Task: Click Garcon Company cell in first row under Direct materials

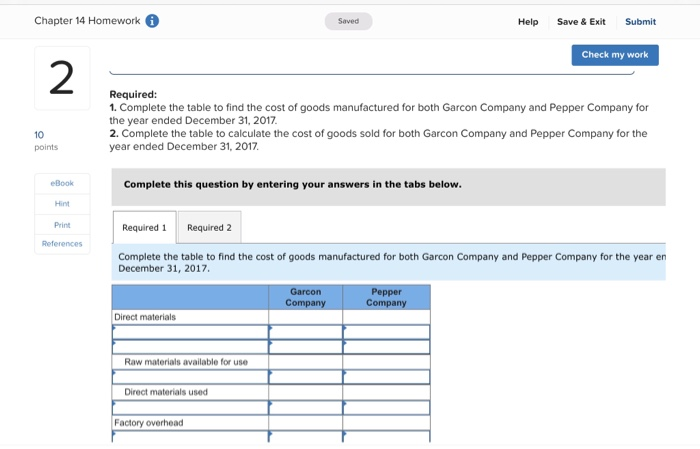Action: click(306, 332)
